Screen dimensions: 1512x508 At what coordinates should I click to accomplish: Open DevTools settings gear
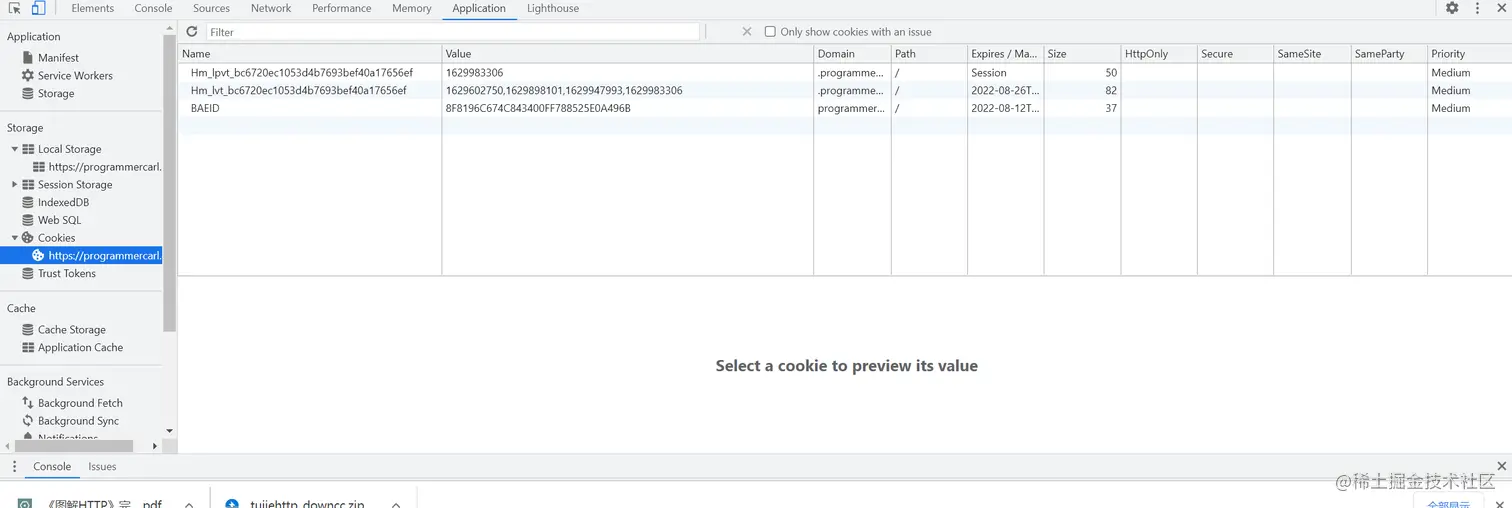coord(1452,8)
